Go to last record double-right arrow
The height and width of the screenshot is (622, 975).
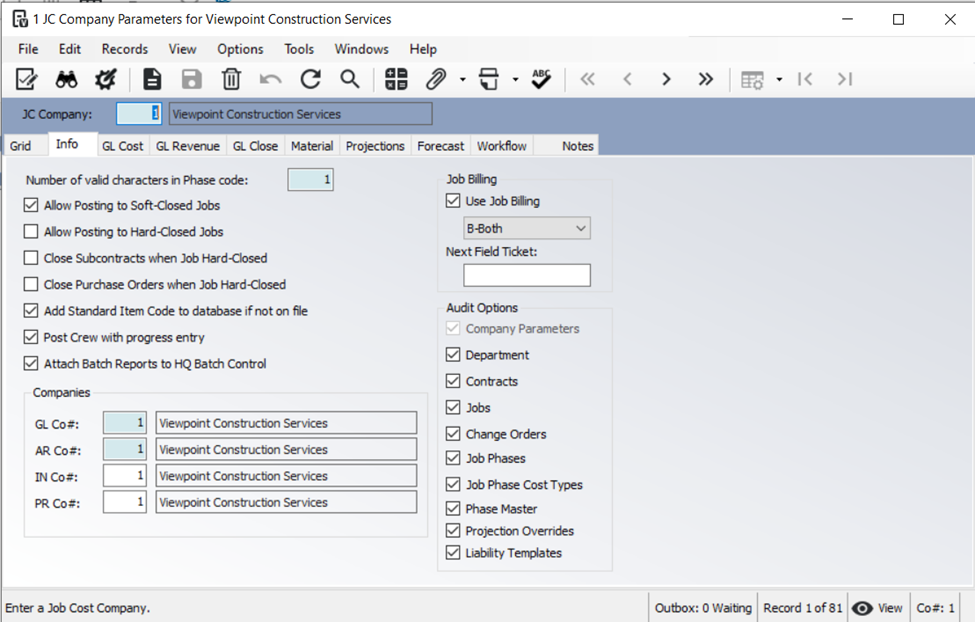click(x=706, y=79)
